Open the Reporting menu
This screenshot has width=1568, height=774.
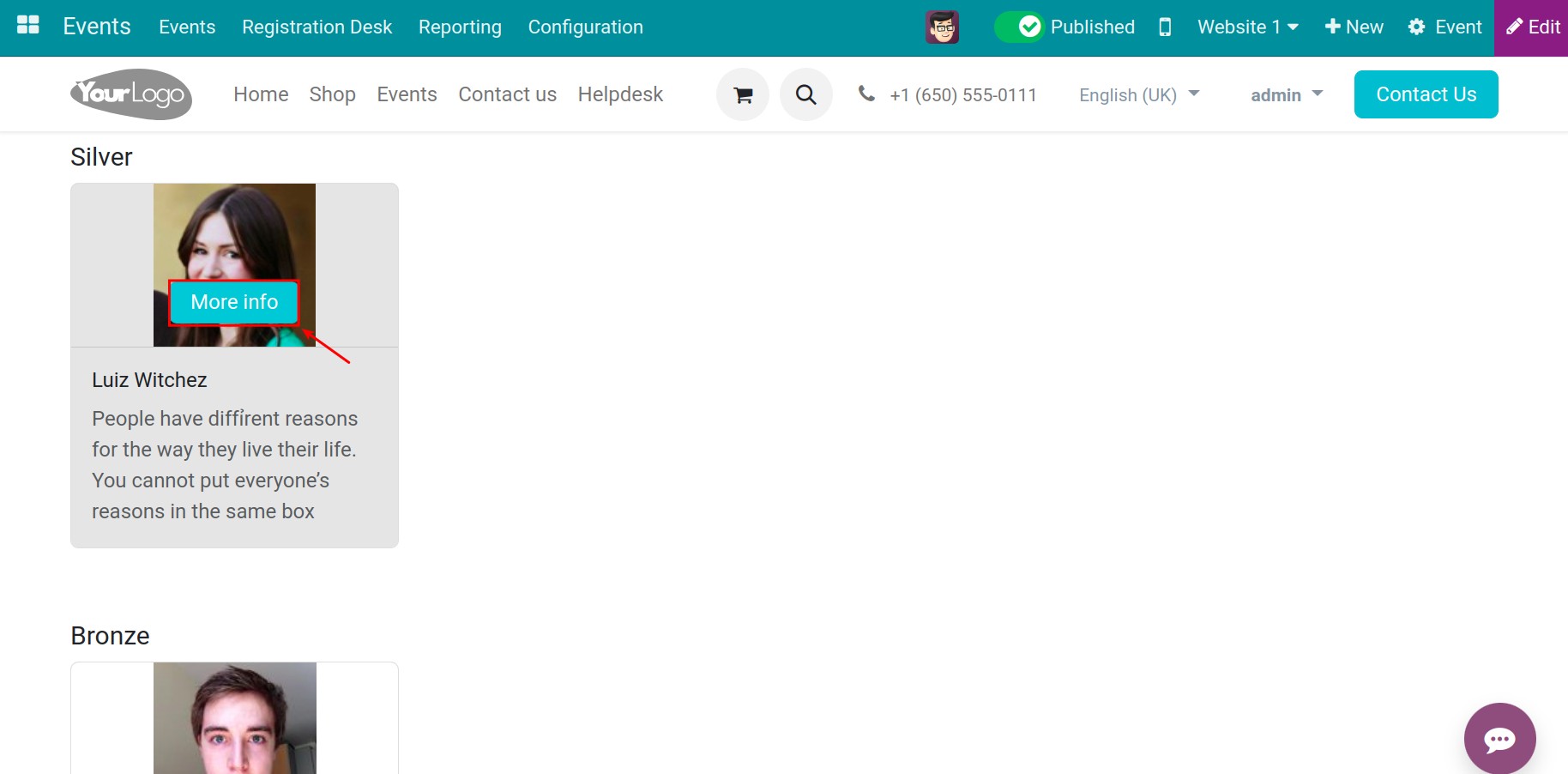coord(460,27)
